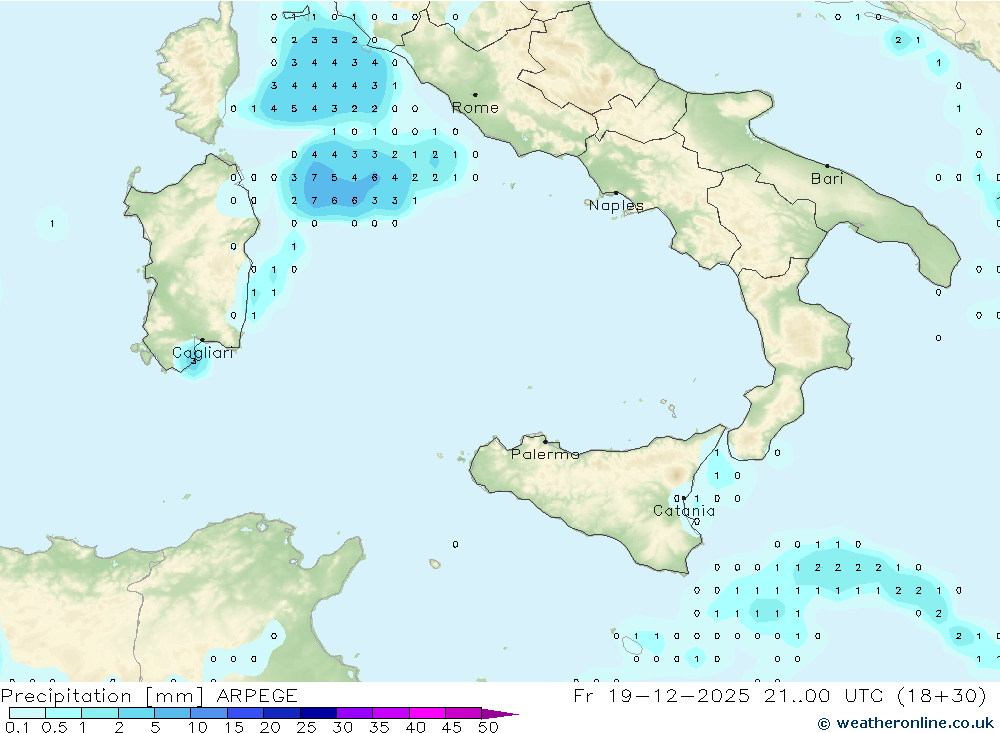
Task: Click the 0.1 to 0.5 legend swatch
Action: tap(27, 713)
